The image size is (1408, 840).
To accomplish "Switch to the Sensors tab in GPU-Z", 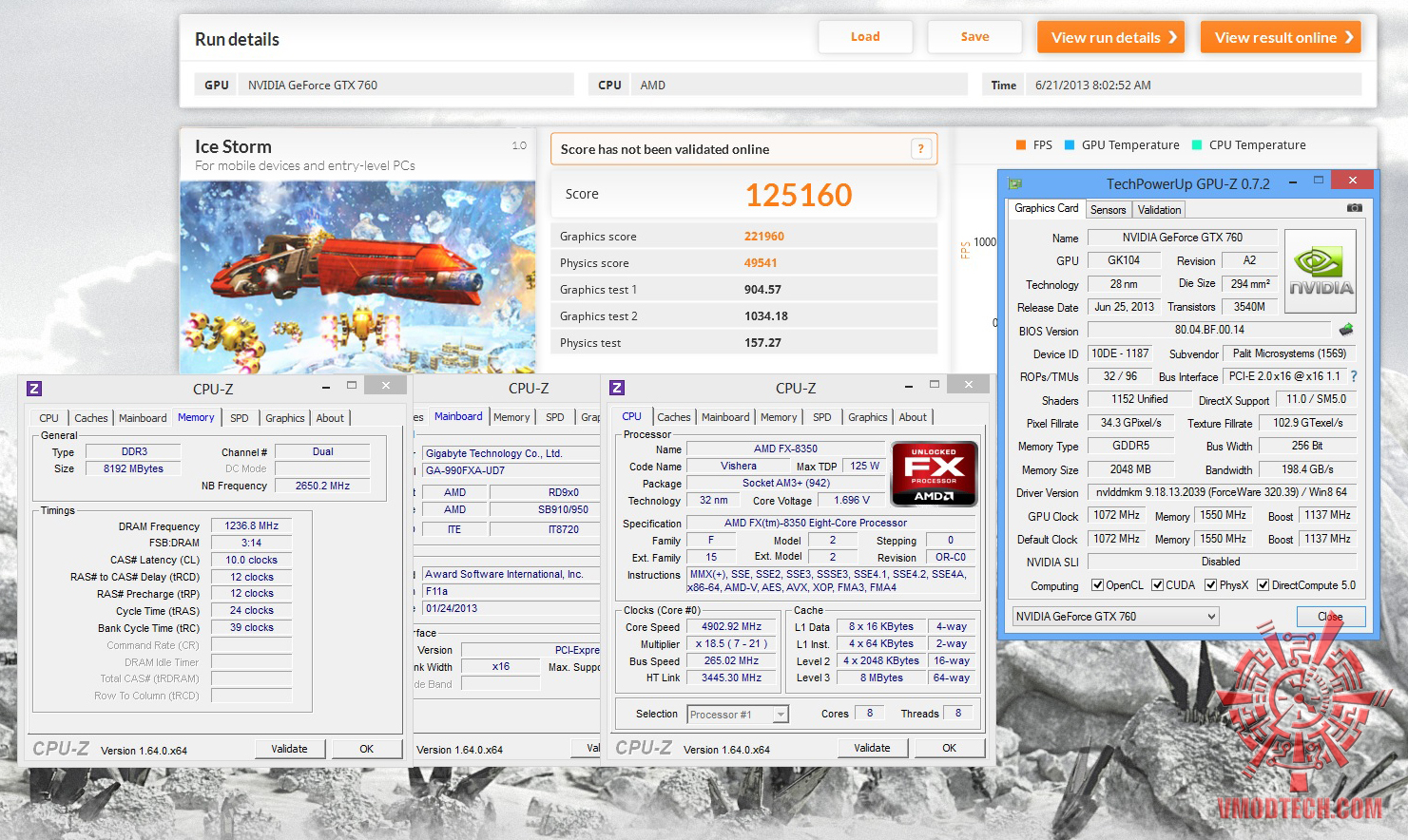I will point(1109,210).
